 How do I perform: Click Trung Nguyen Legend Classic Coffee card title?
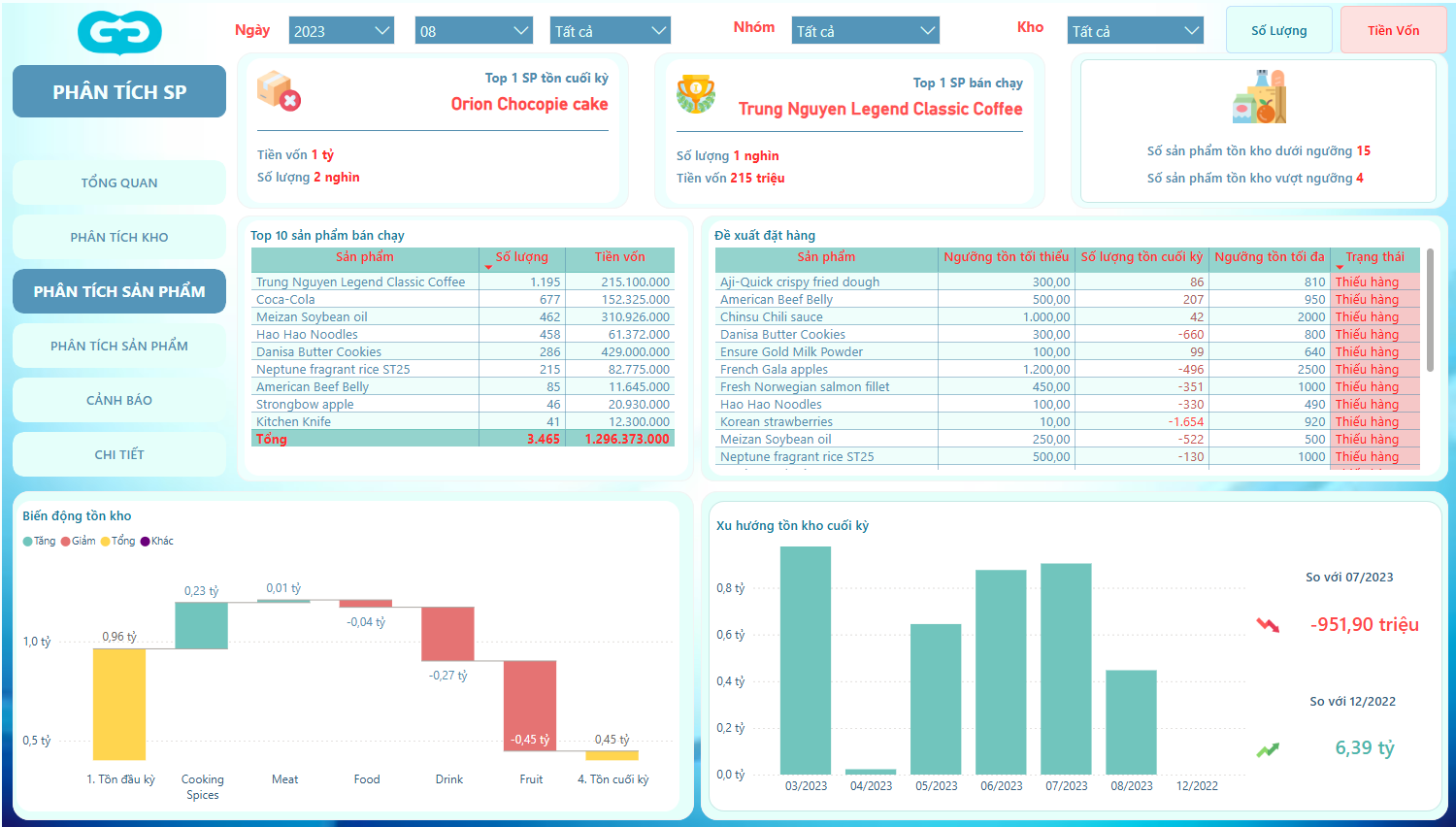click(x=880, y=109)
